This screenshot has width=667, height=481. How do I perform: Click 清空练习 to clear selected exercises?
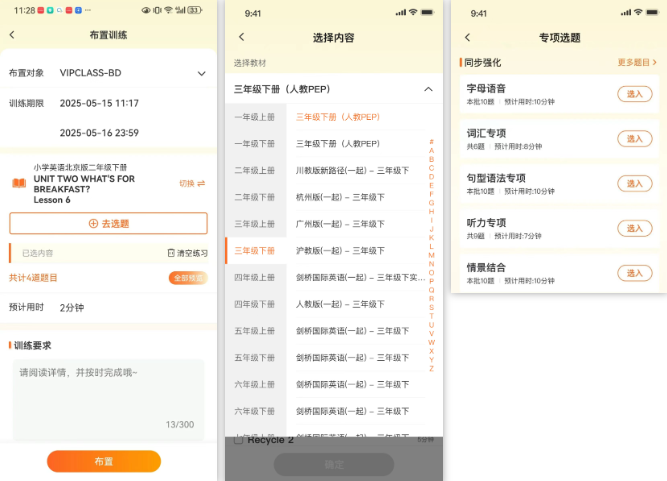click(x=188, y=253)
